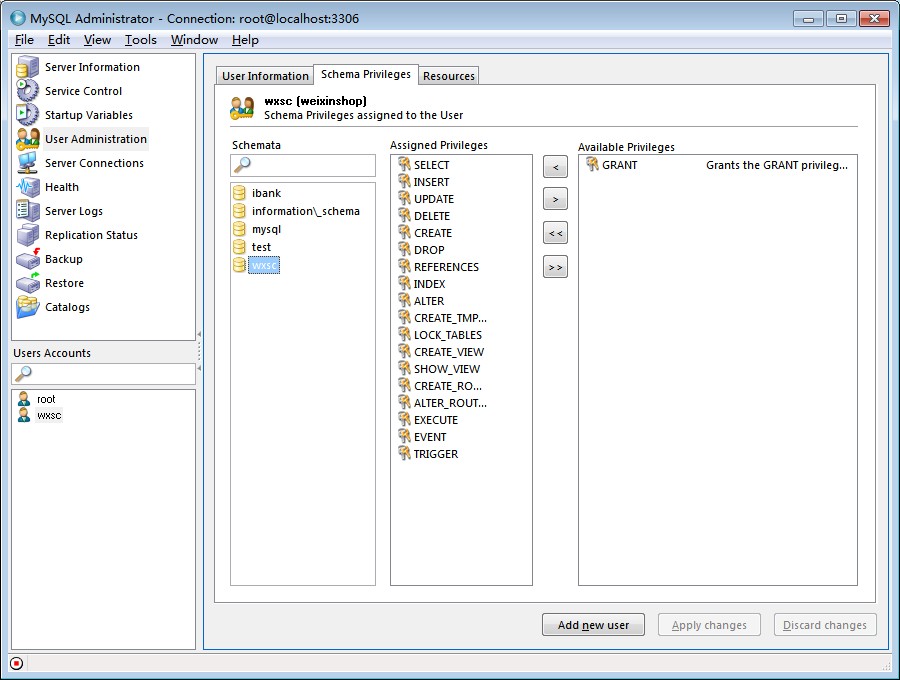900x680 pixels.
Task: Open the View menu
Action: pos(97,40)
